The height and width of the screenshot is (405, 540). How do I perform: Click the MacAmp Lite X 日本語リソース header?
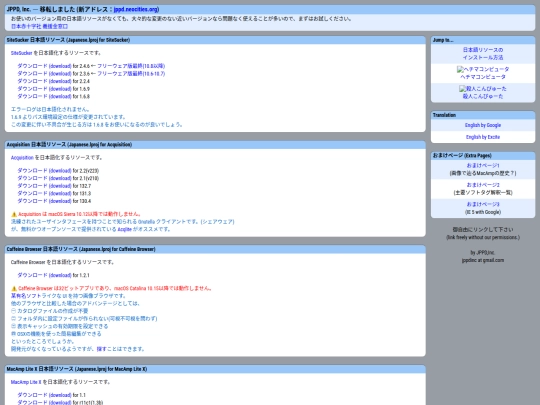coord(215,369)
